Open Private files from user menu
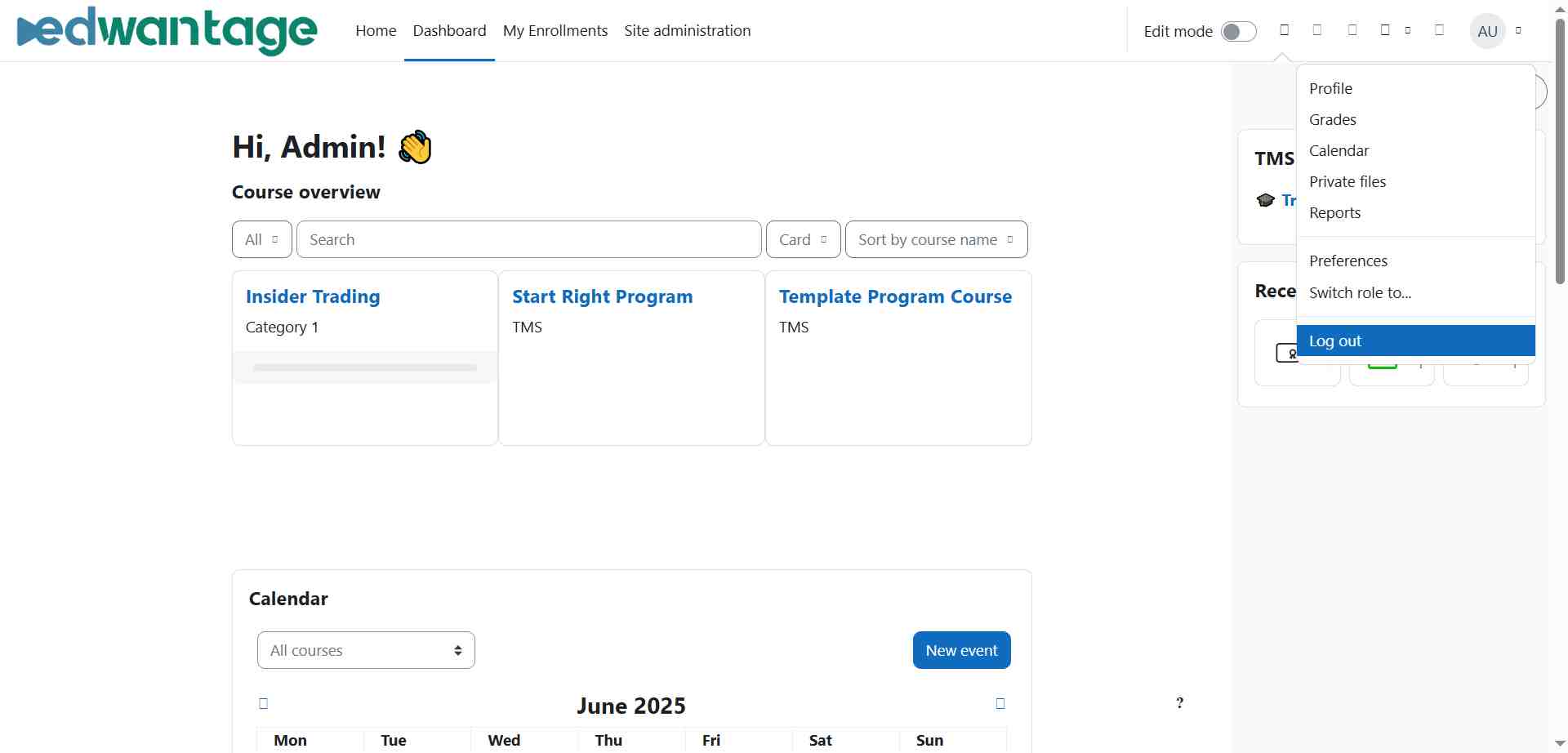1568x753 pixels. pos(1347,181)
